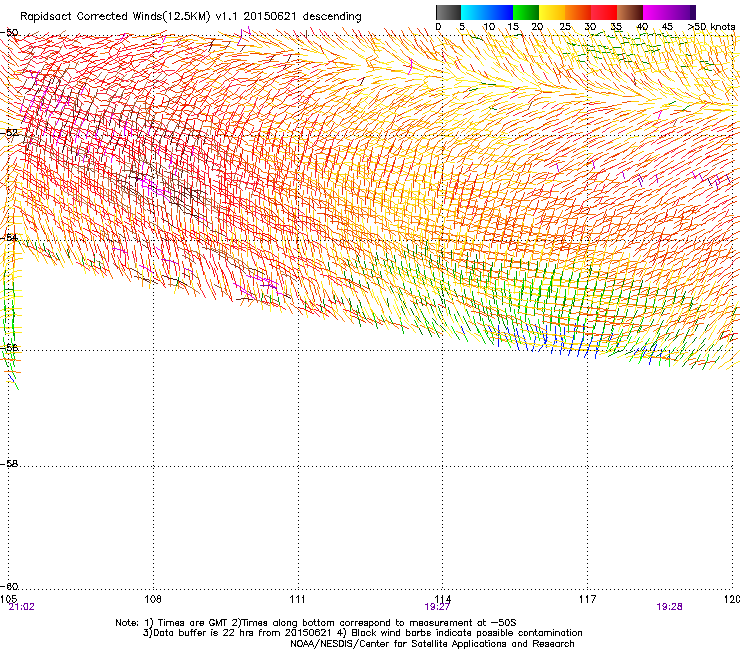This screenshot has width=740, height=650.
Task: Click the purple 19:28 time stamp
Action: (x=669, y=607)
